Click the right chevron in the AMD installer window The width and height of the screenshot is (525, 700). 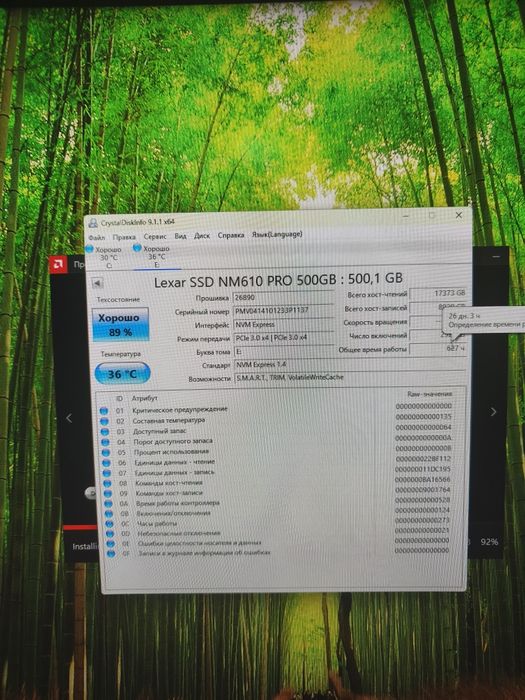(493, 412)
